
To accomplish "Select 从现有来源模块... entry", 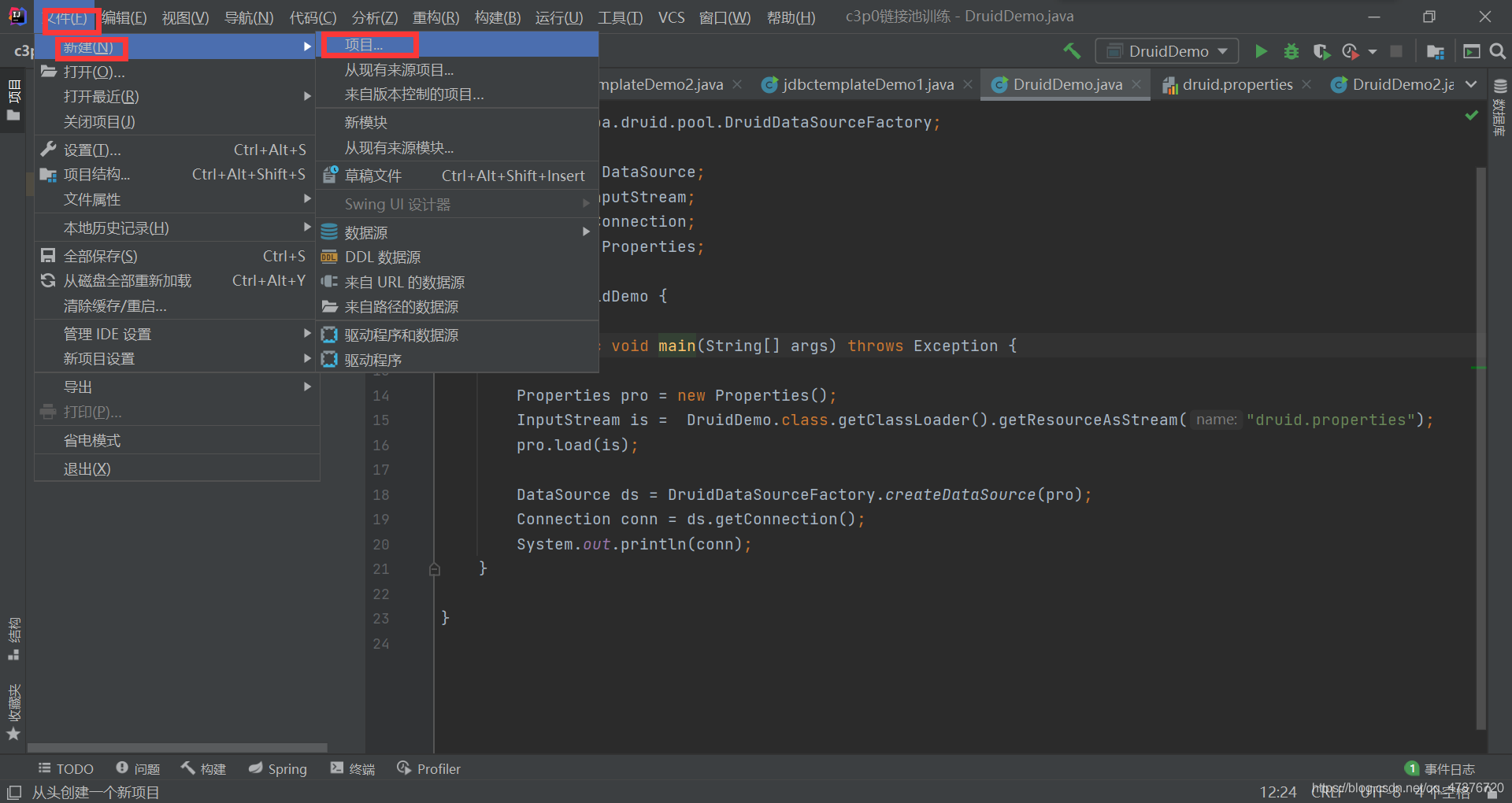I will pyautogui.click(x=457, y=147).
